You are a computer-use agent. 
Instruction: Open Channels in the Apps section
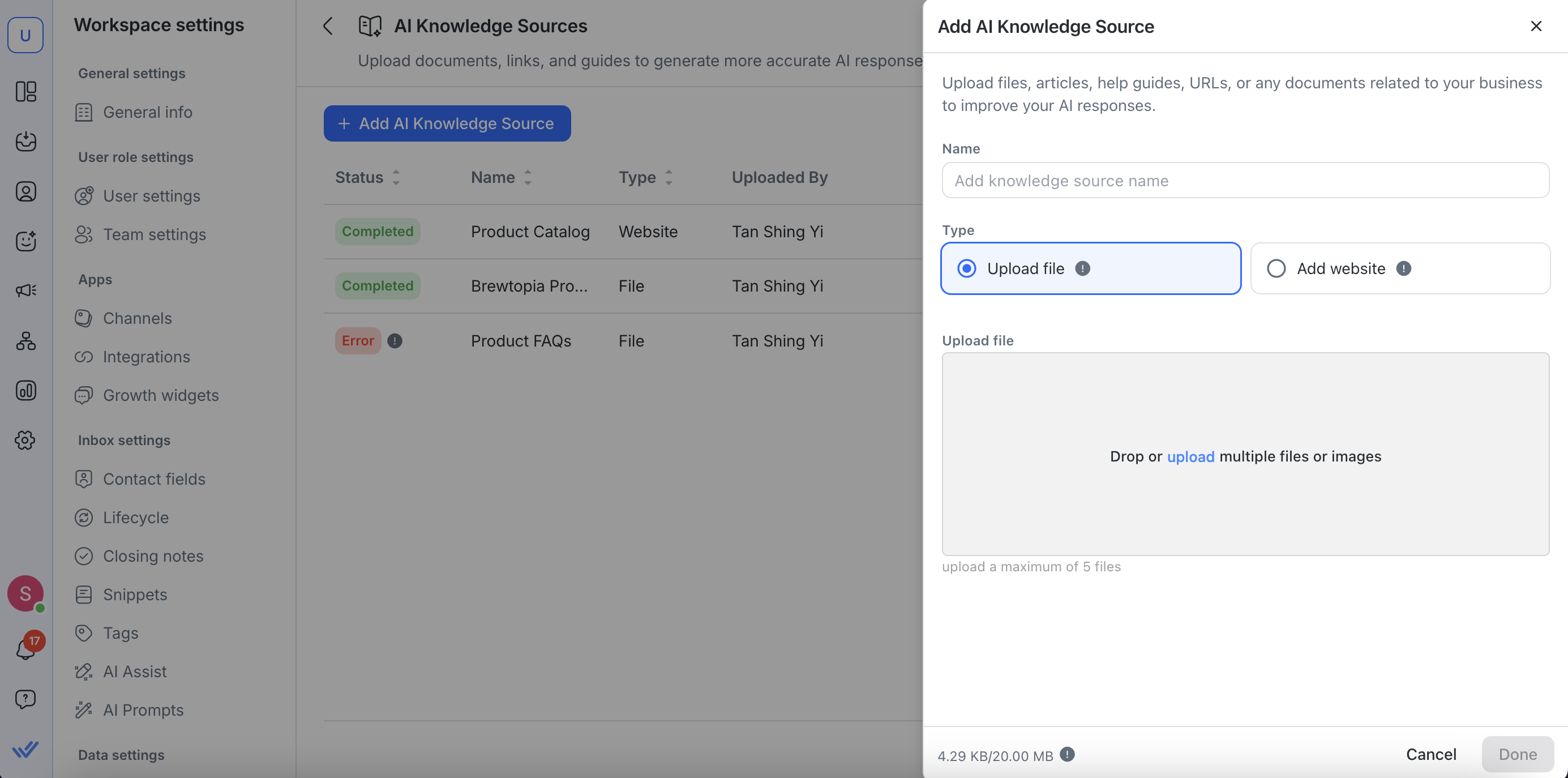pyautogui.click(x=137, y=318)
